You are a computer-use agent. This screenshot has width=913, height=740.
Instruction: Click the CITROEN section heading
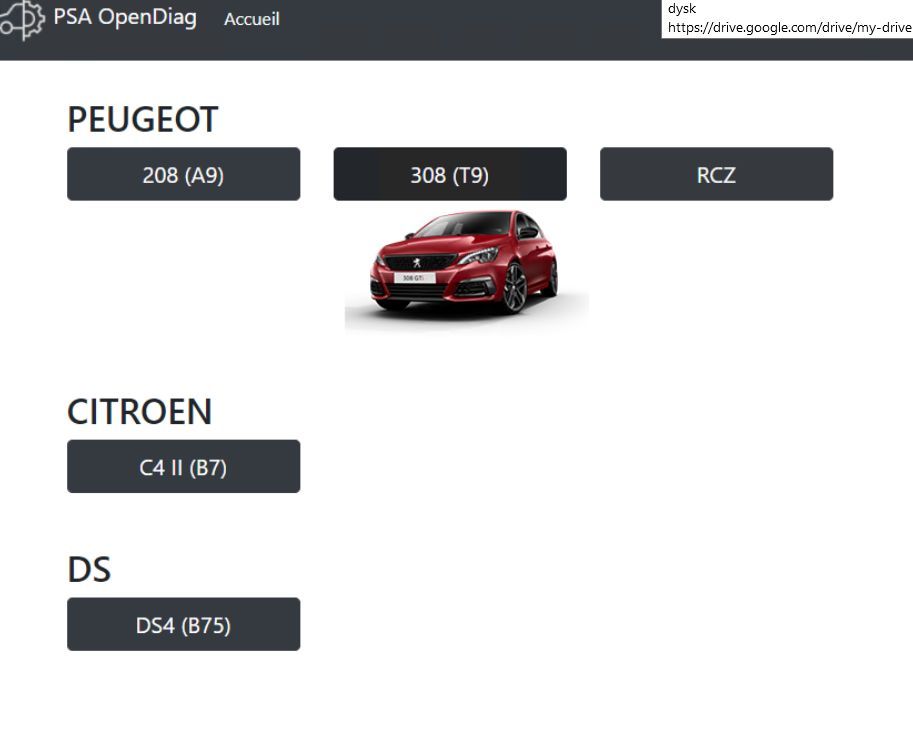140,412
